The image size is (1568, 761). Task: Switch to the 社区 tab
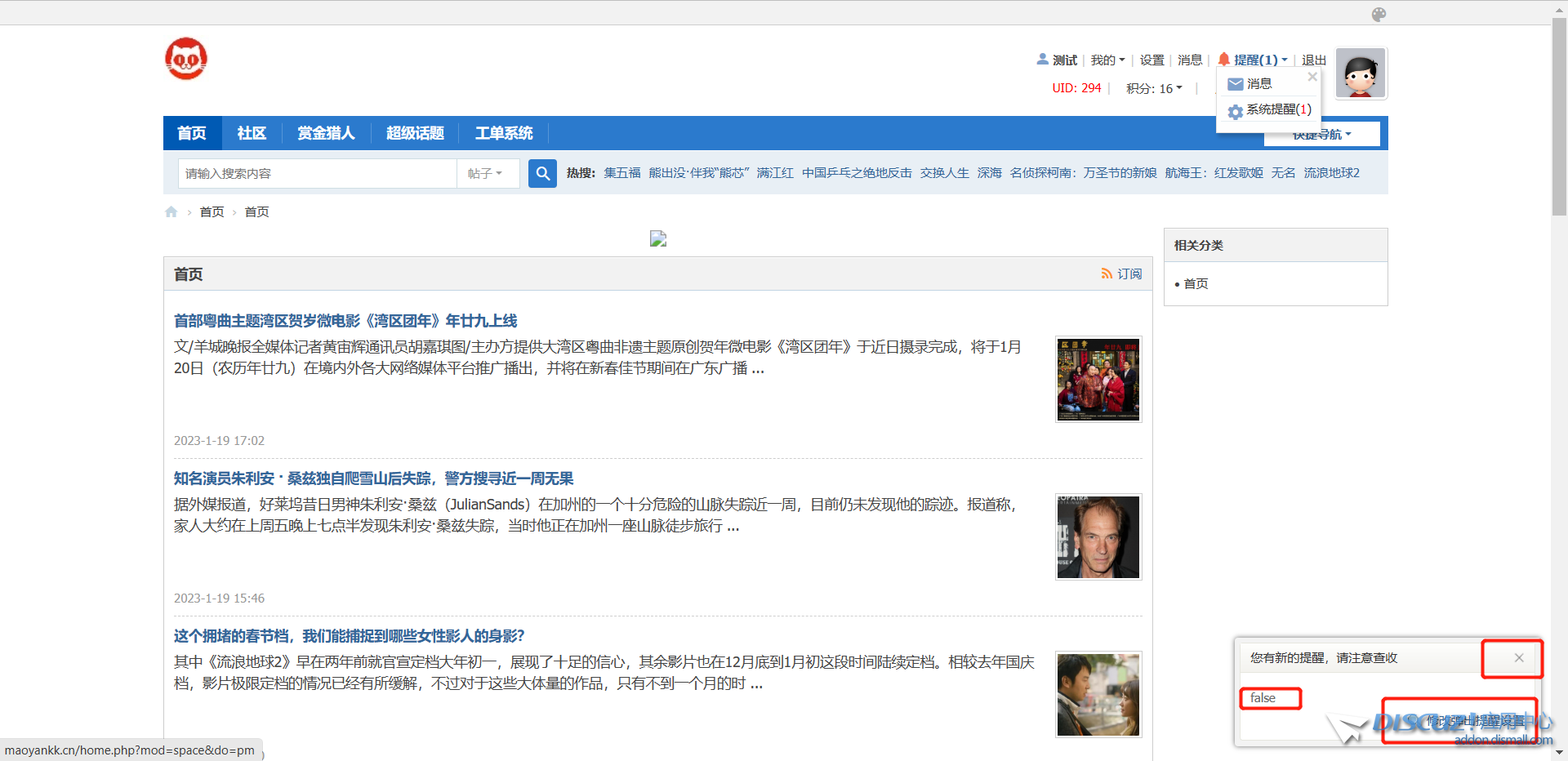[x=251, y=133]
